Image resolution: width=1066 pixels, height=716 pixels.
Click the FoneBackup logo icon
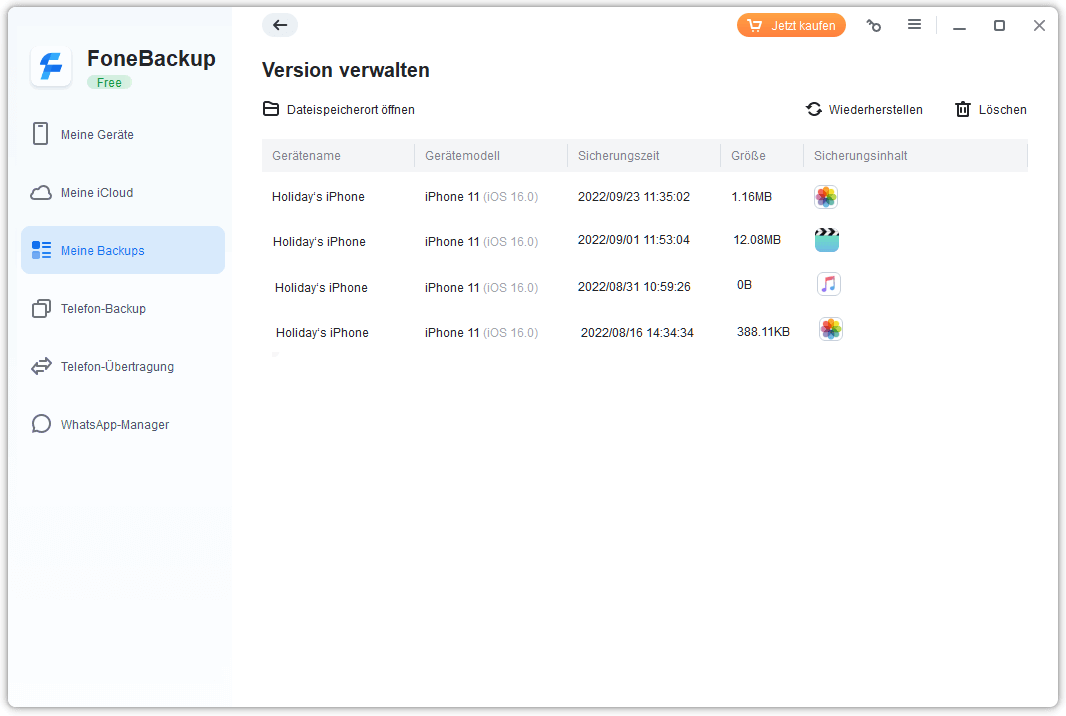tap(51, 67)
